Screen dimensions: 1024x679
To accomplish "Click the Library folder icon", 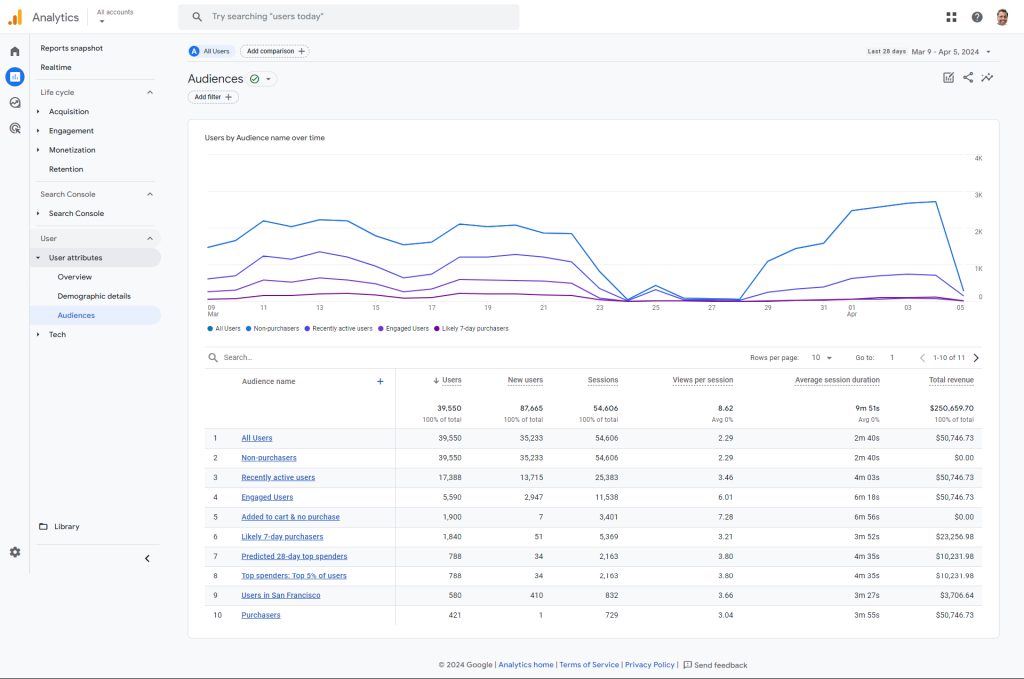I will (x=43, y=526).
